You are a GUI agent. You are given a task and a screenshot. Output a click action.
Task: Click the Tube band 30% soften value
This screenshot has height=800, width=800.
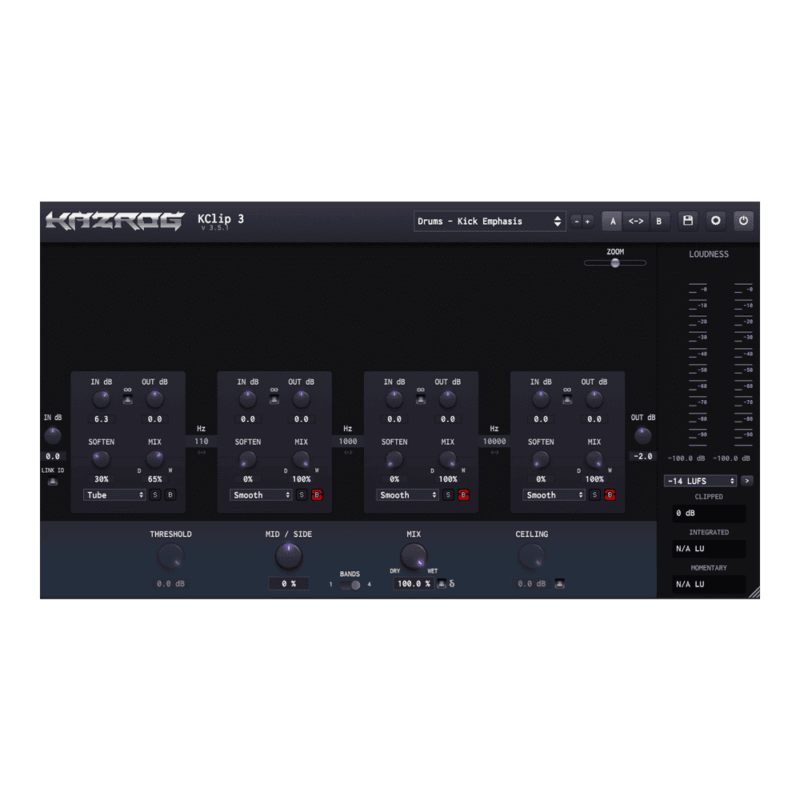[x=101, y=479]
